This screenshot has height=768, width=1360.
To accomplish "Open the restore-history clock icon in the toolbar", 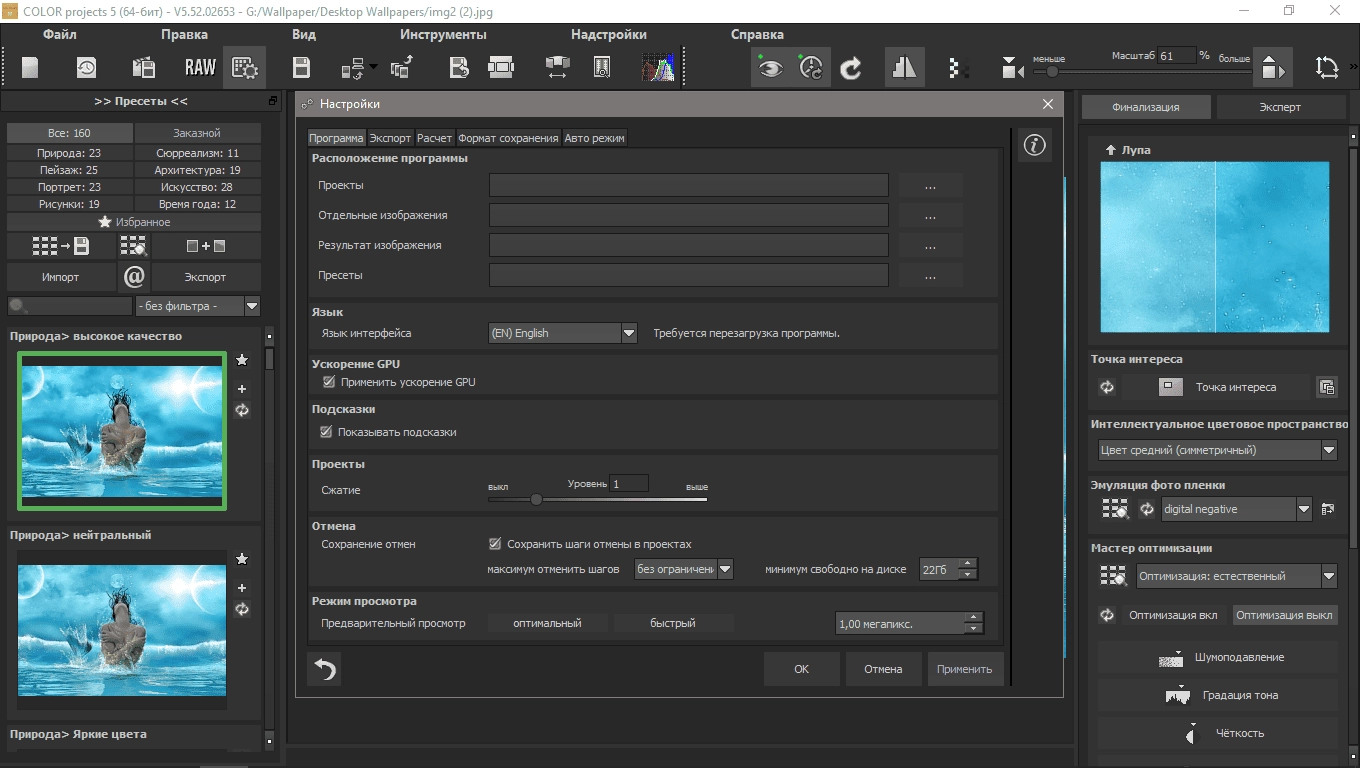I will 87,67.
